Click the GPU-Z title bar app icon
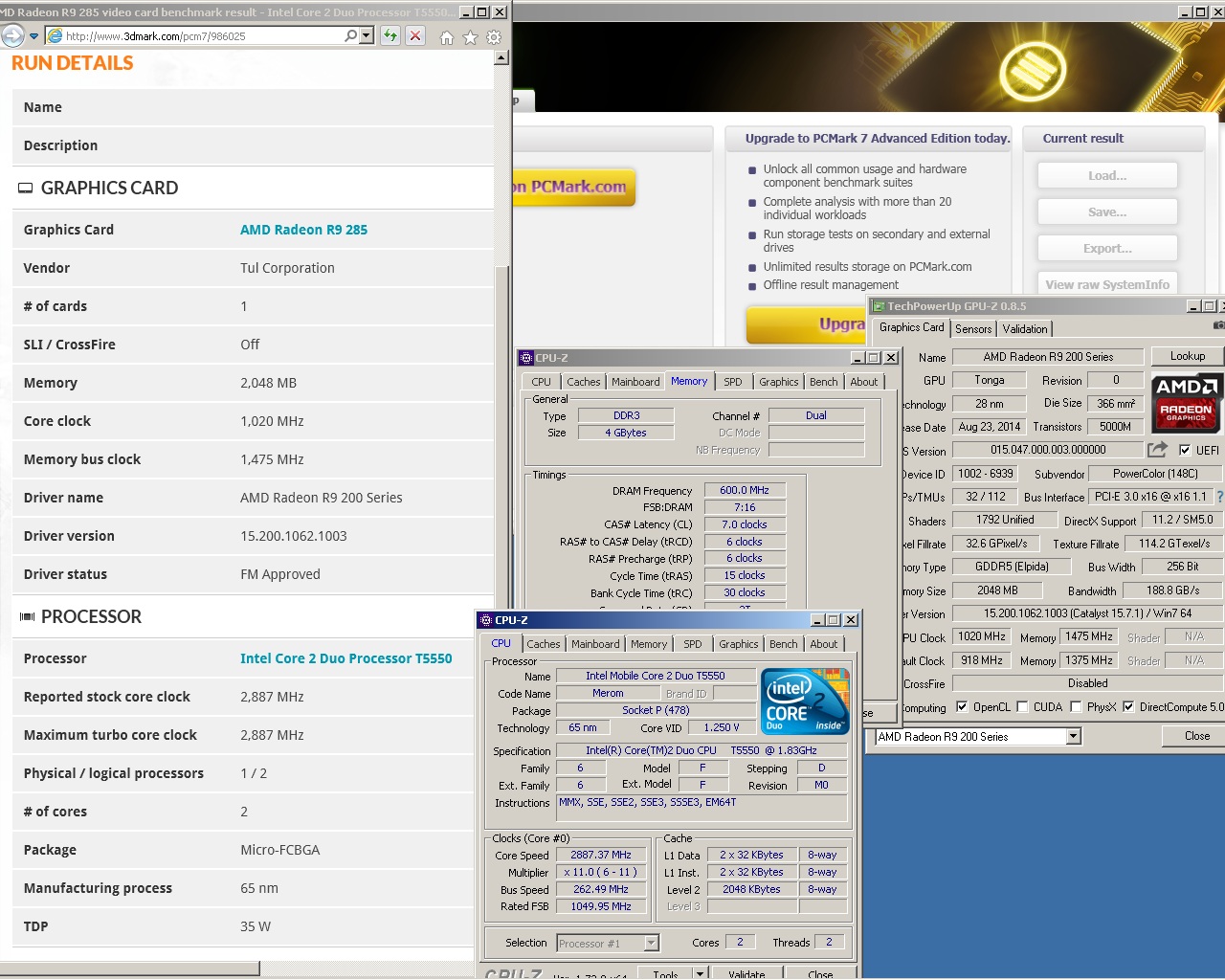The width and height of the screenshot is (1225, 980). tap(879, 306)
